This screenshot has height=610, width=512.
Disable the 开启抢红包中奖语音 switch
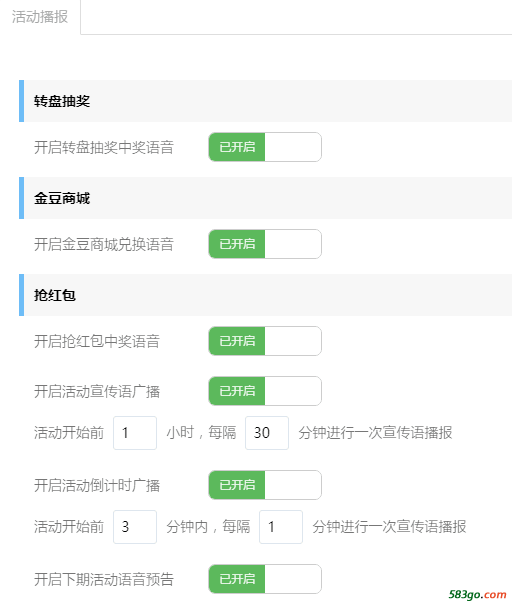pyautogui.click(x=265, y=341)
